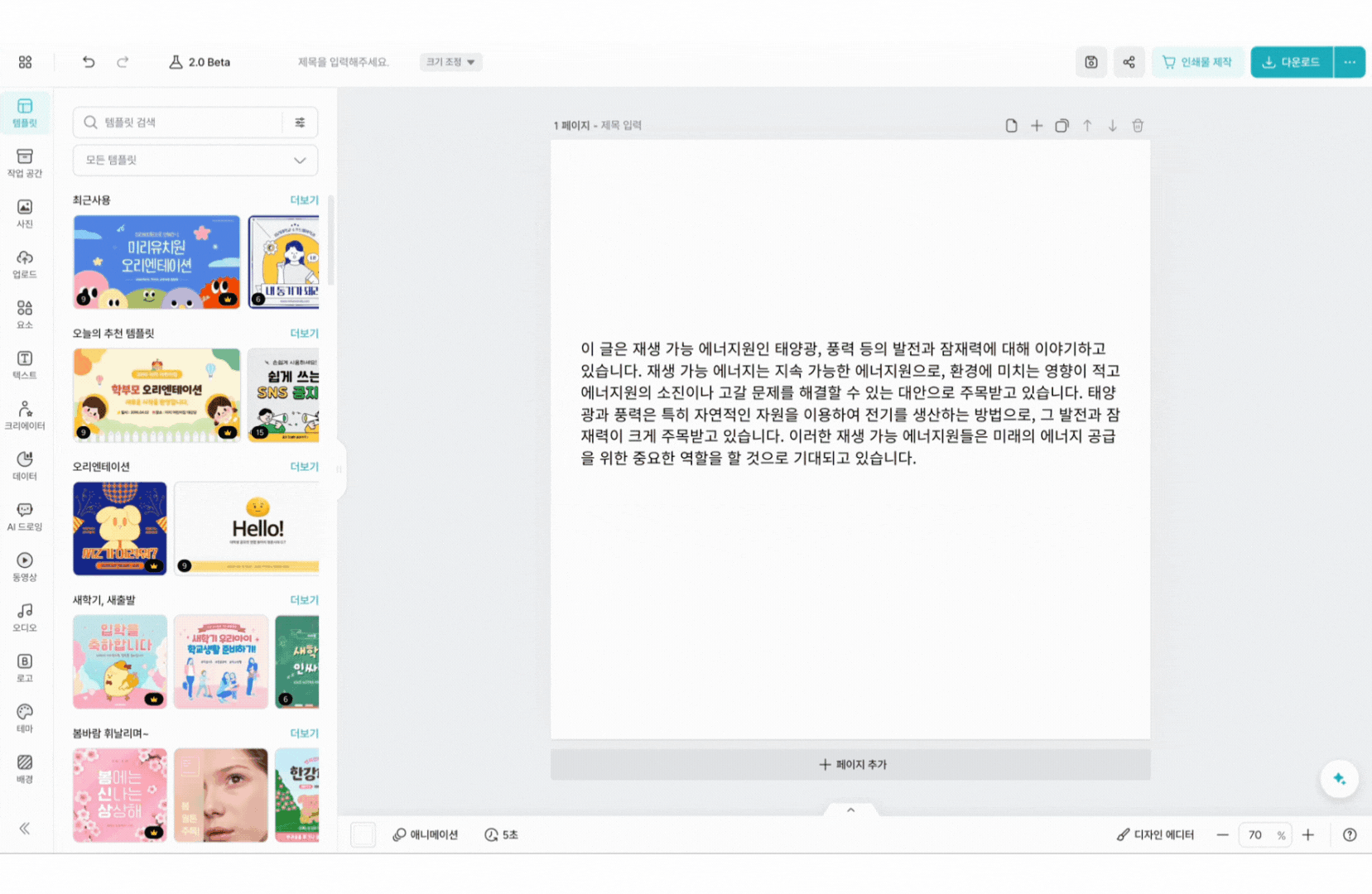Open the help question mark icon
Image resolution: width=1372 pixels, height=894 pixels.
point(1350,835)
